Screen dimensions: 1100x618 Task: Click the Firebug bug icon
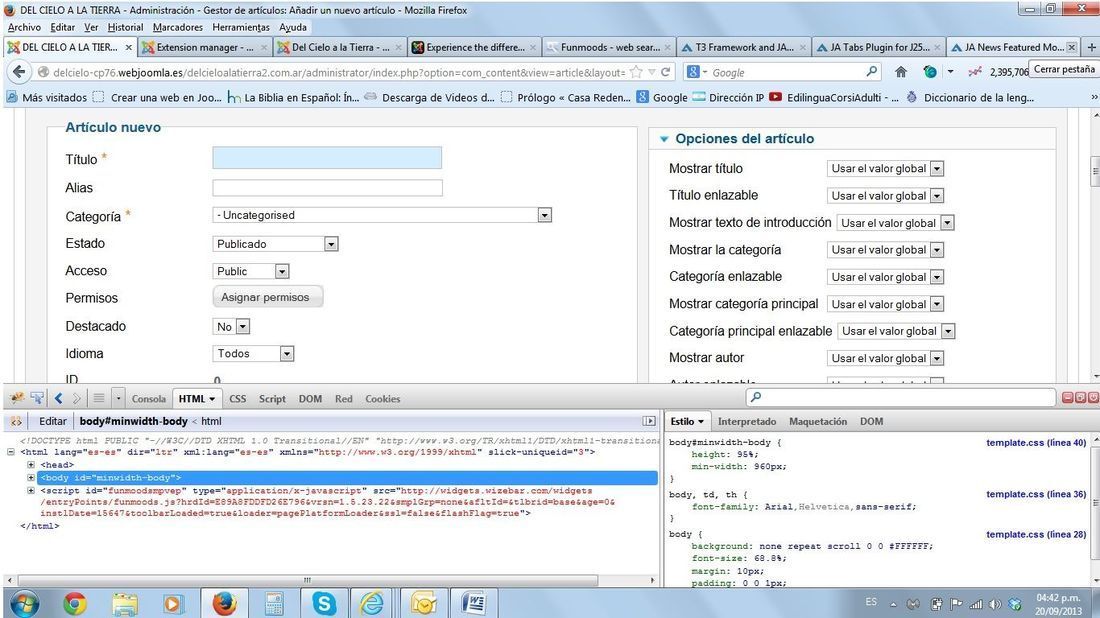click(x=17, y=398)
